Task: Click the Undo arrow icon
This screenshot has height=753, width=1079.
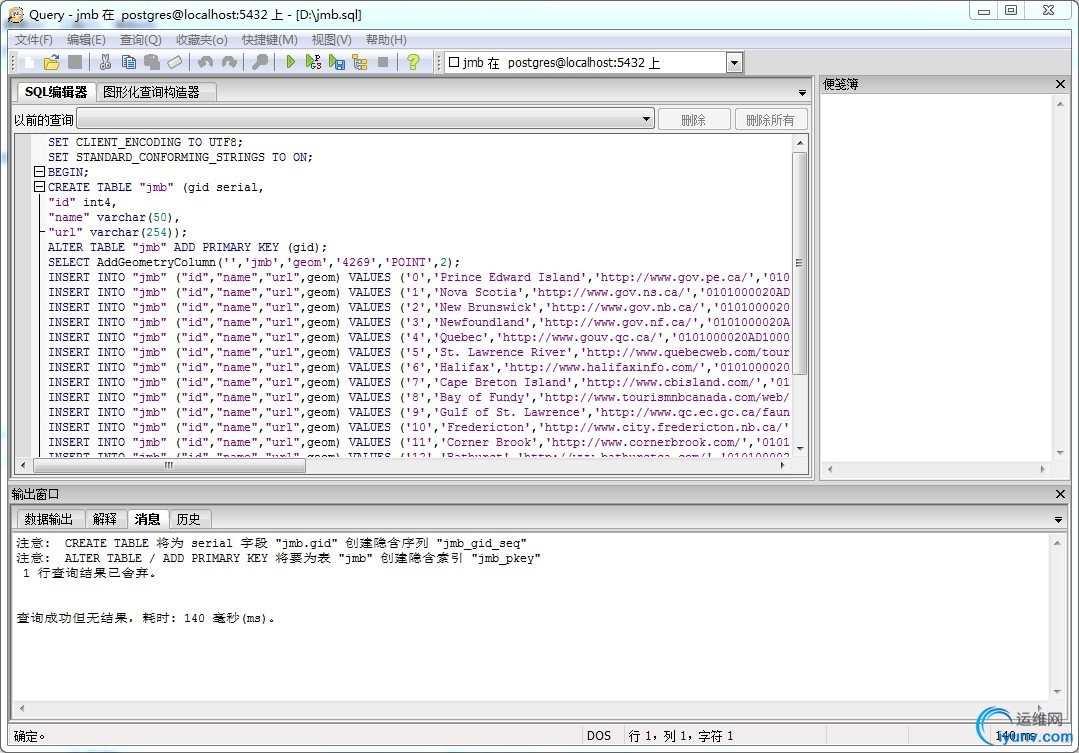Action: (205, 62)
